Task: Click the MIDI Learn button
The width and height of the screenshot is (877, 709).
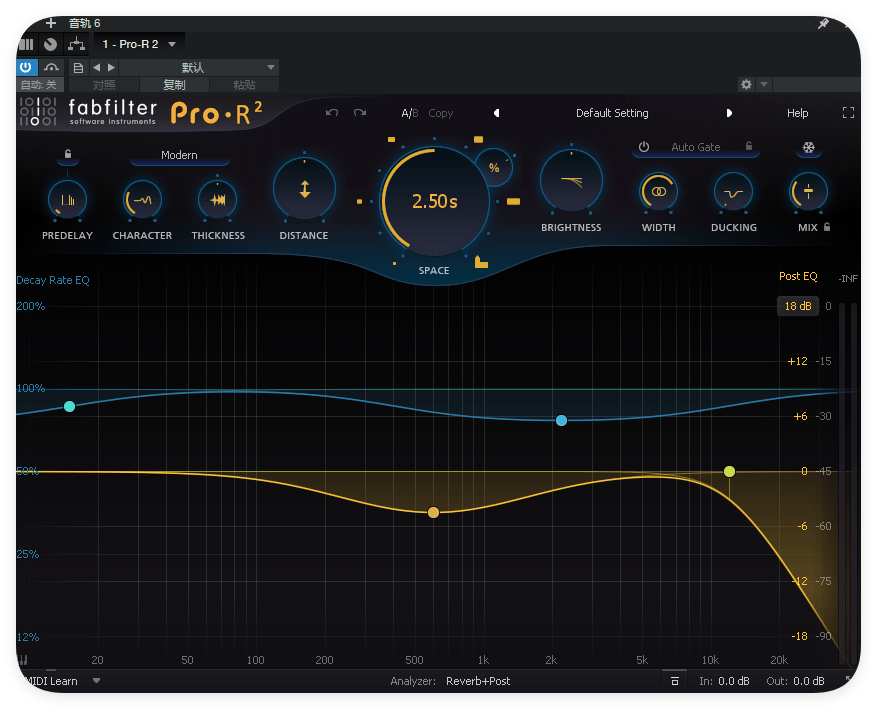Action: click(51, 681)
